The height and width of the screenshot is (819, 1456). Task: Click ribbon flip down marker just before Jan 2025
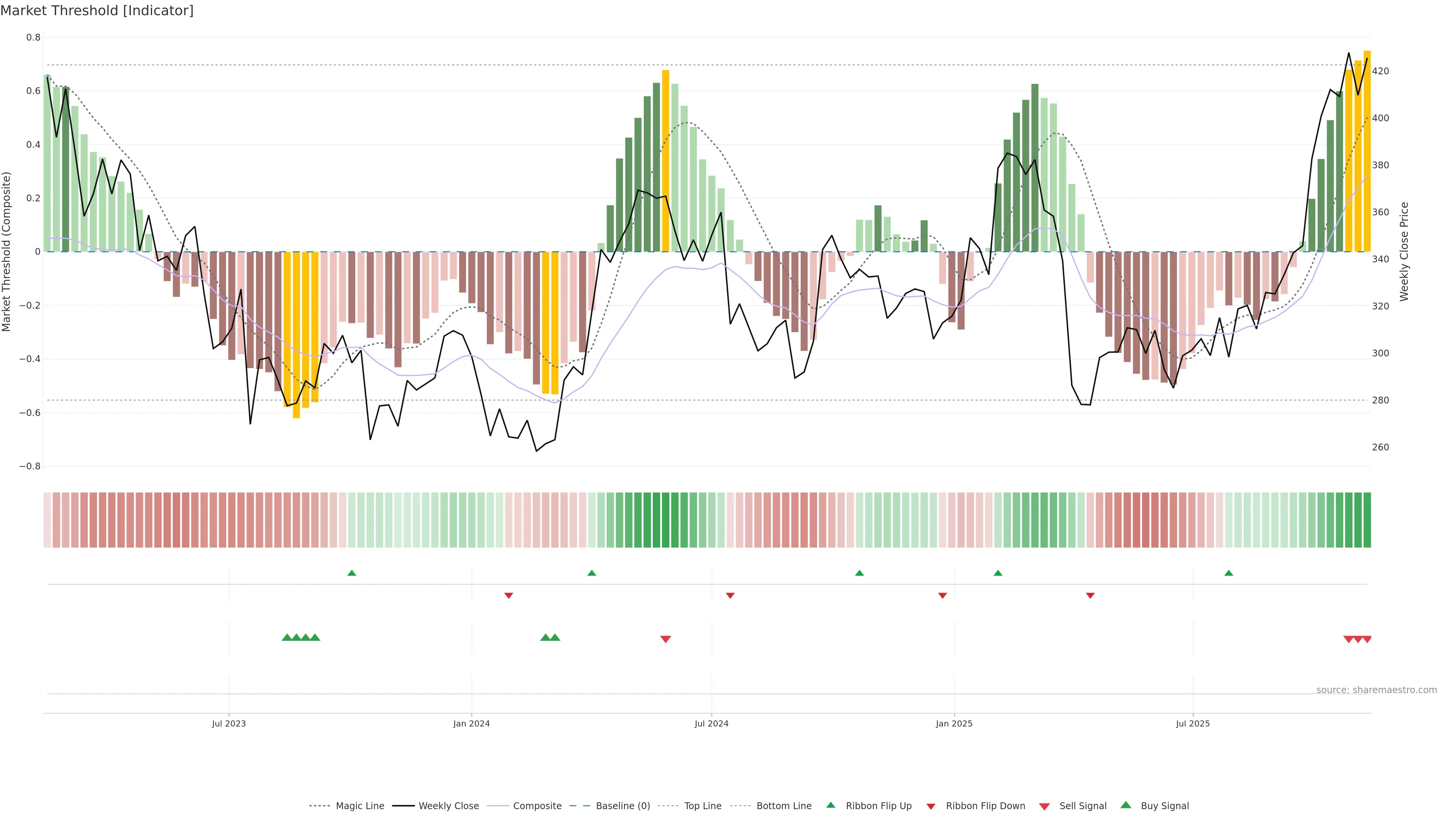tap(942, 596)
